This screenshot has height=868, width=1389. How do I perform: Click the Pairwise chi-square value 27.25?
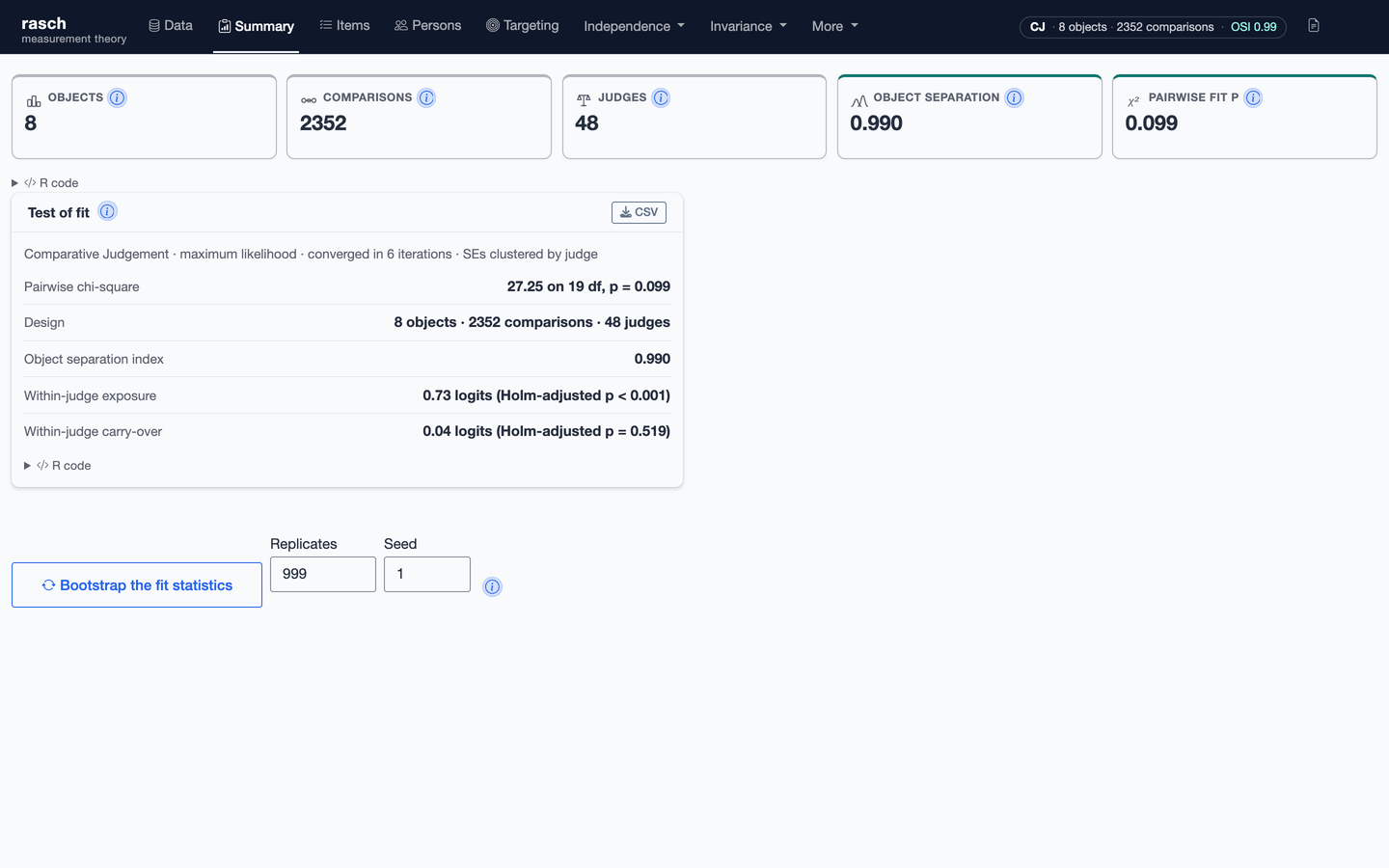[x=588, y=286]
